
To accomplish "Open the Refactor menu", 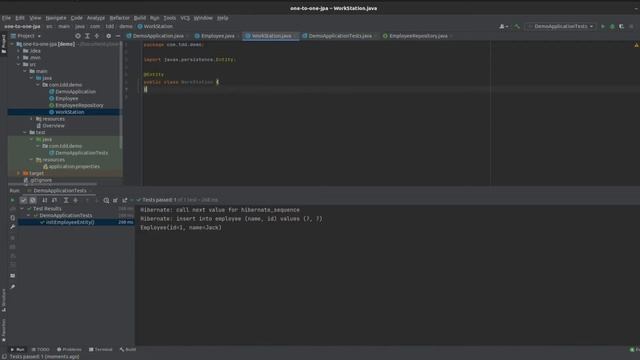I will coord(120,18).
